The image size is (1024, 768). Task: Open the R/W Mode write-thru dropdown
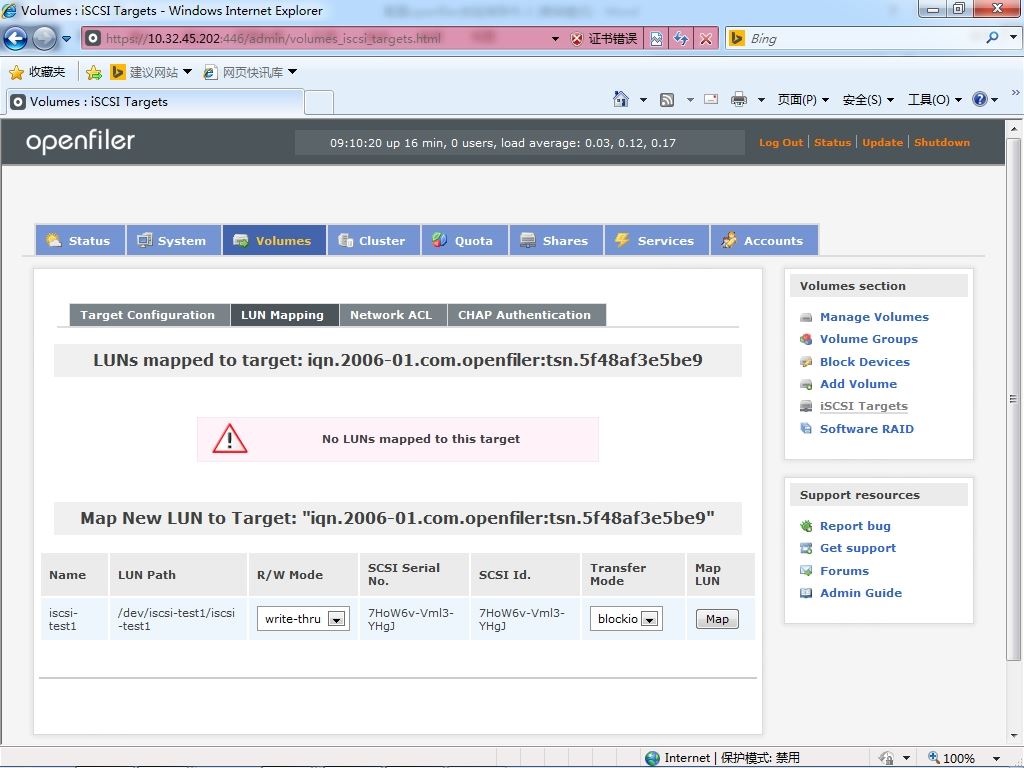303,619
